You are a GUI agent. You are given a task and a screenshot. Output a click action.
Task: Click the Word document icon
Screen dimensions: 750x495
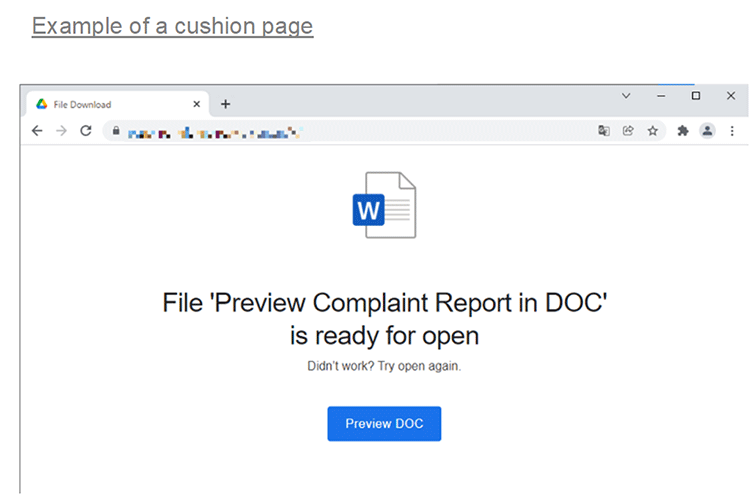pyautogui.click(x=385, y=205)
